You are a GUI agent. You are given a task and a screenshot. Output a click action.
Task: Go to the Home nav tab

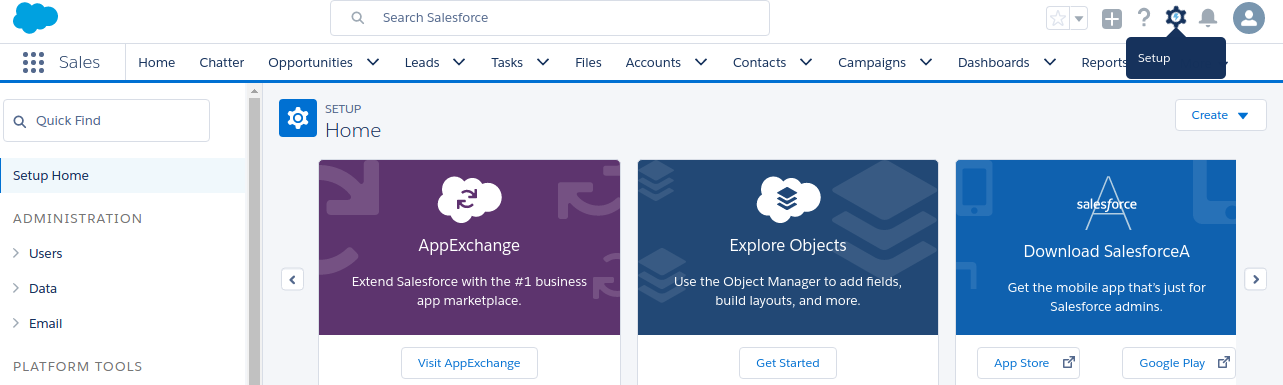(157, 62)
